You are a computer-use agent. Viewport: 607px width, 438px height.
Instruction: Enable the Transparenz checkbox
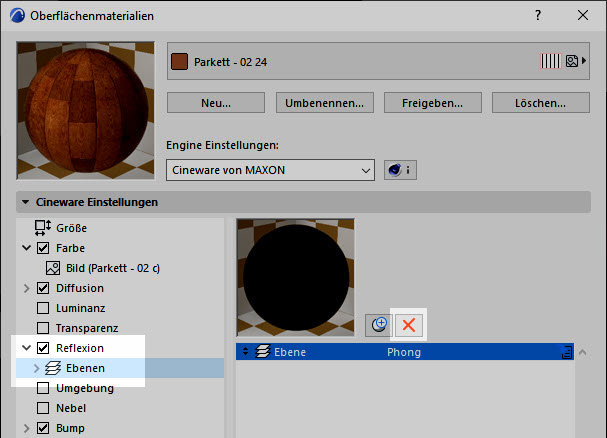[43, 328]
